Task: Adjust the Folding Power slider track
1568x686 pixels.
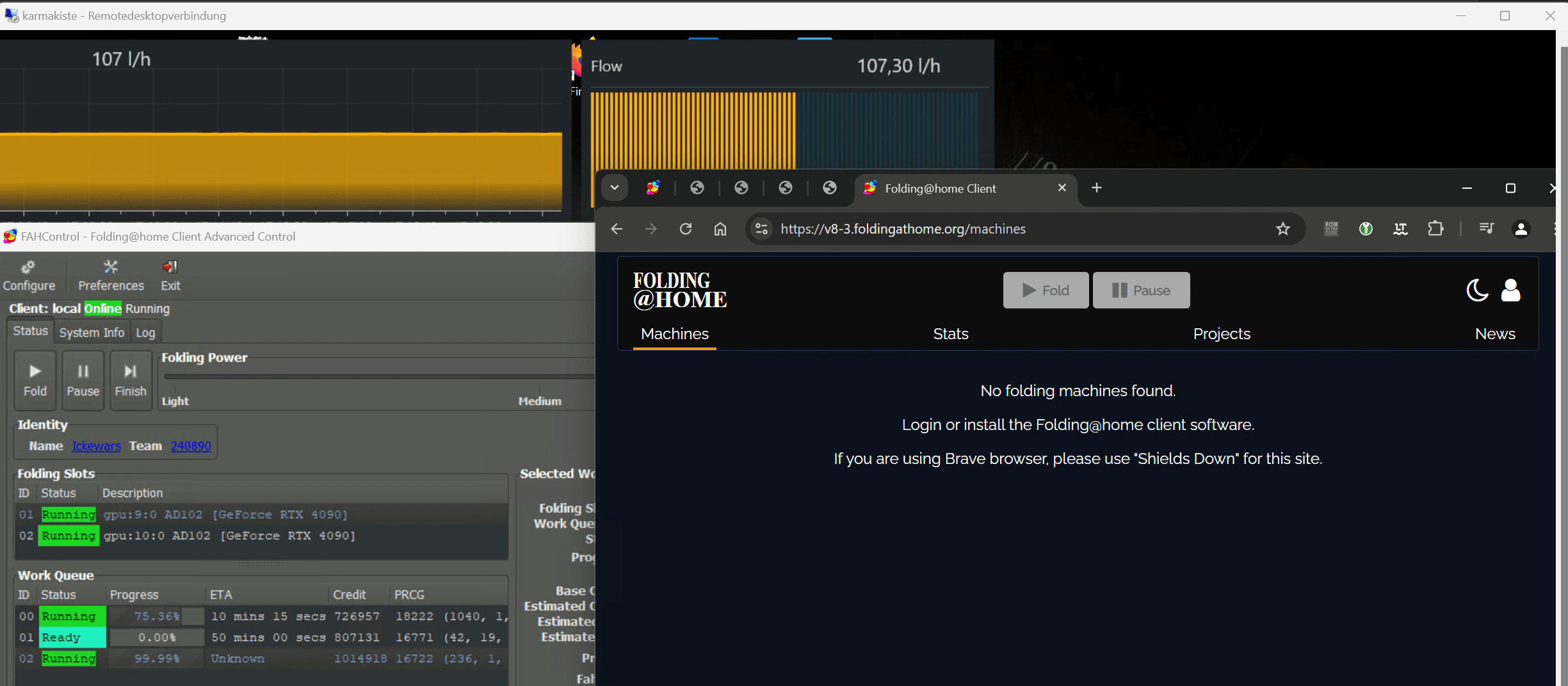Action: (379, 377)
